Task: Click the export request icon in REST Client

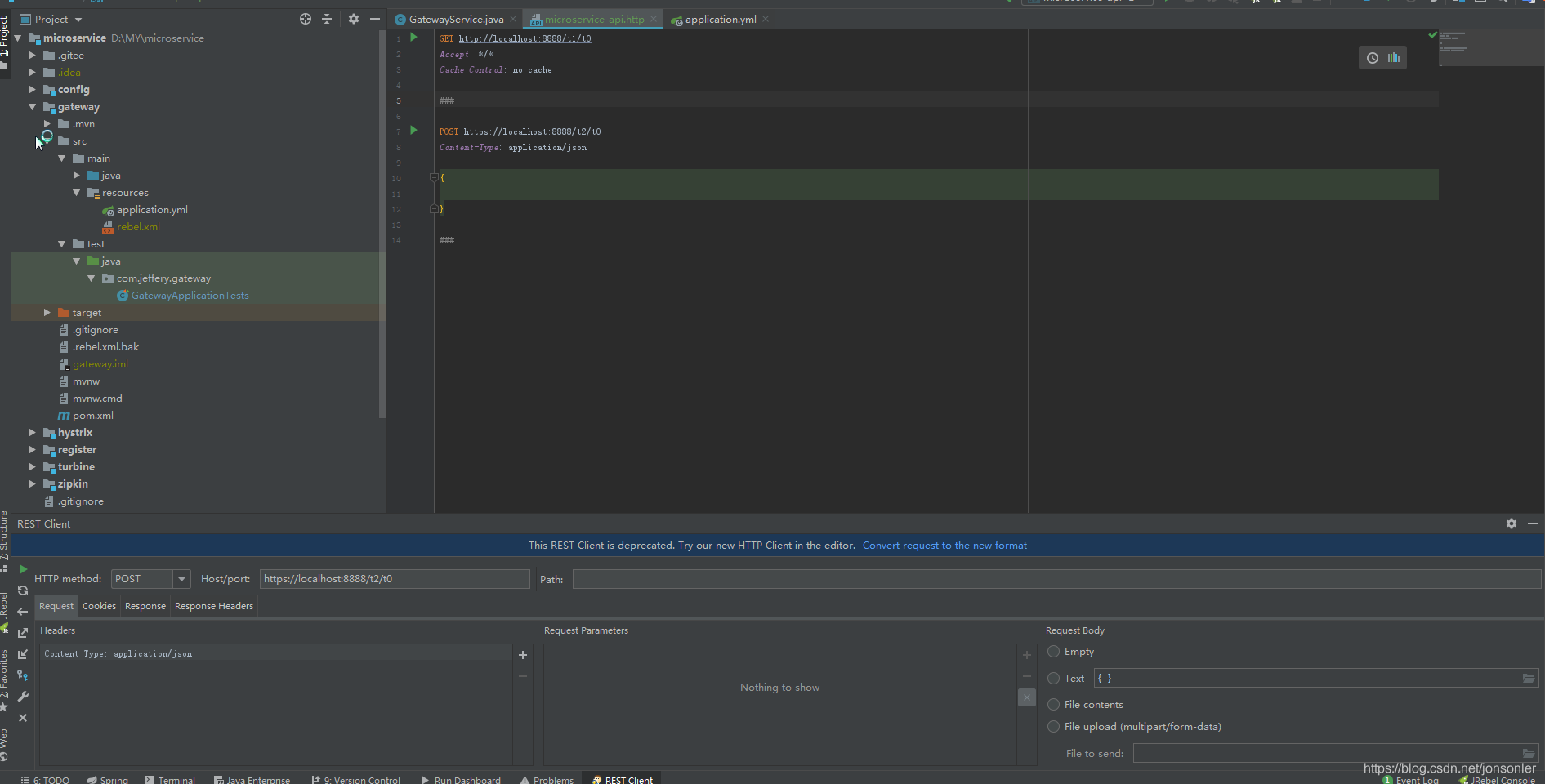Action: tap(23, 633)
